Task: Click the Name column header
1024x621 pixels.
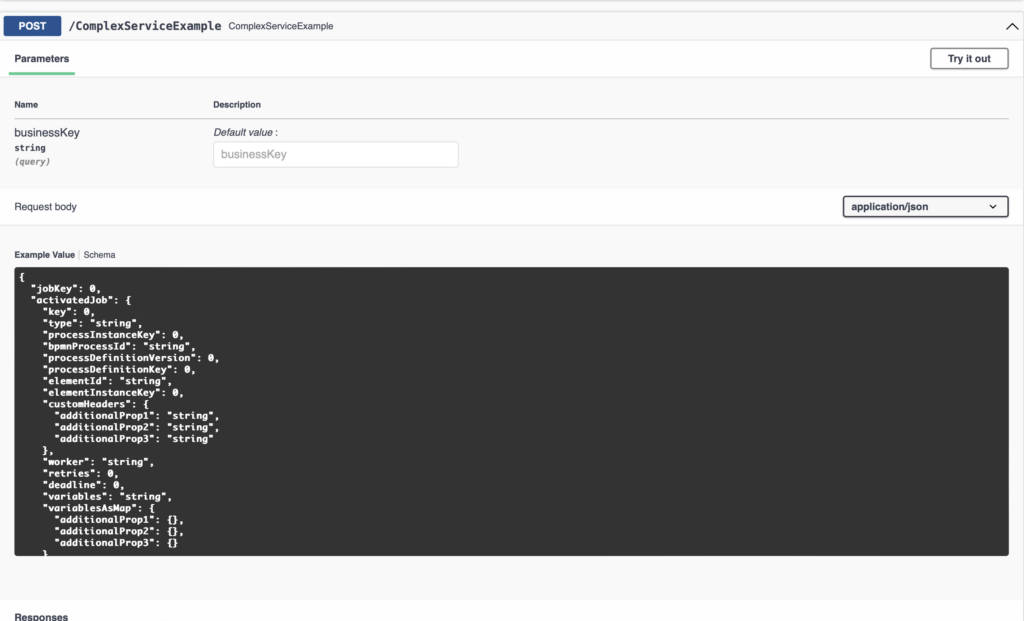Action: pos(26,104)
